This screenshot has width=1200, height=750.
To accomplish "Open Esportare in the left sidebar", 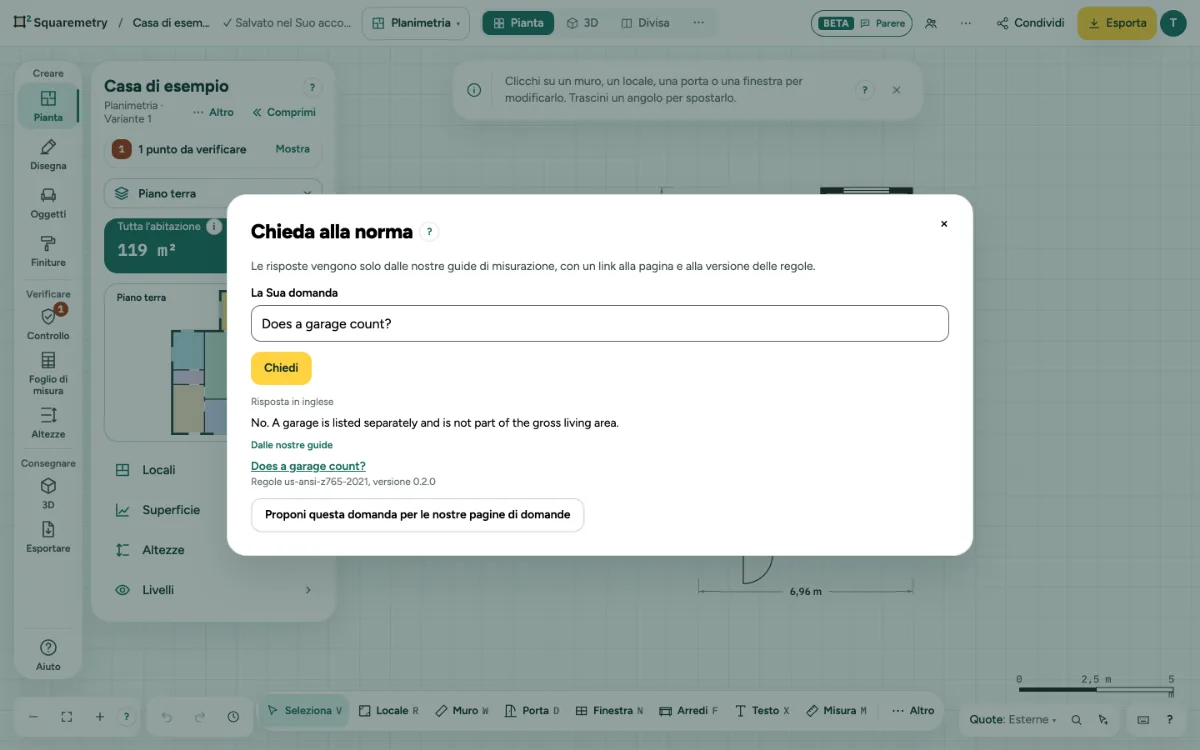I will (x=48, y=537).
